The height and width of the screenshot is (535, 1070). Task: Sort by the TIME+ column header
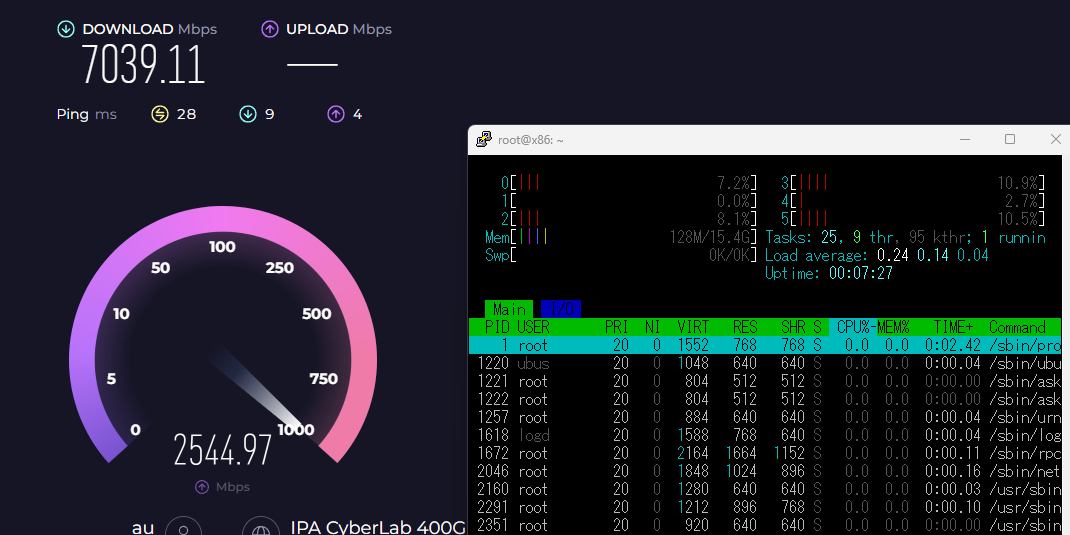click(953, 327)
